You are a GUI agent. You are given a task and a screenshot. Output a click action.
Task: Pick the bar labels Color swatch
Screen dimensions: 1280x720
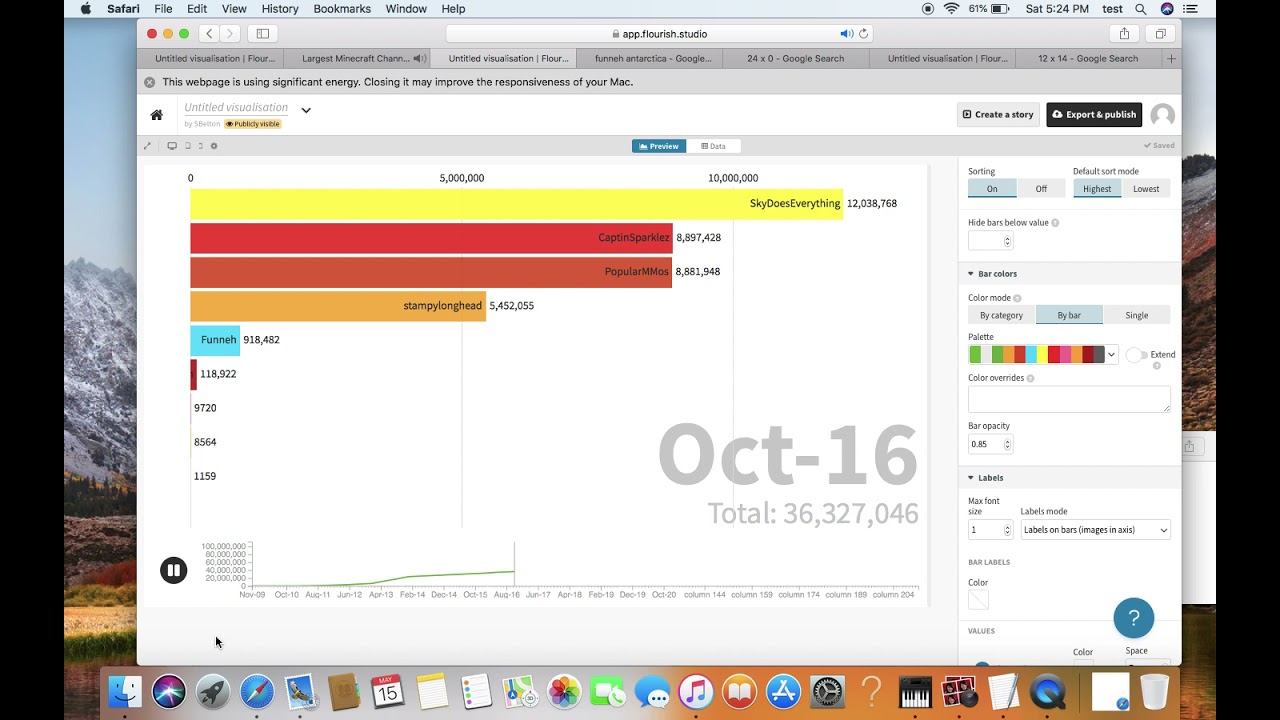pos(978,600)
